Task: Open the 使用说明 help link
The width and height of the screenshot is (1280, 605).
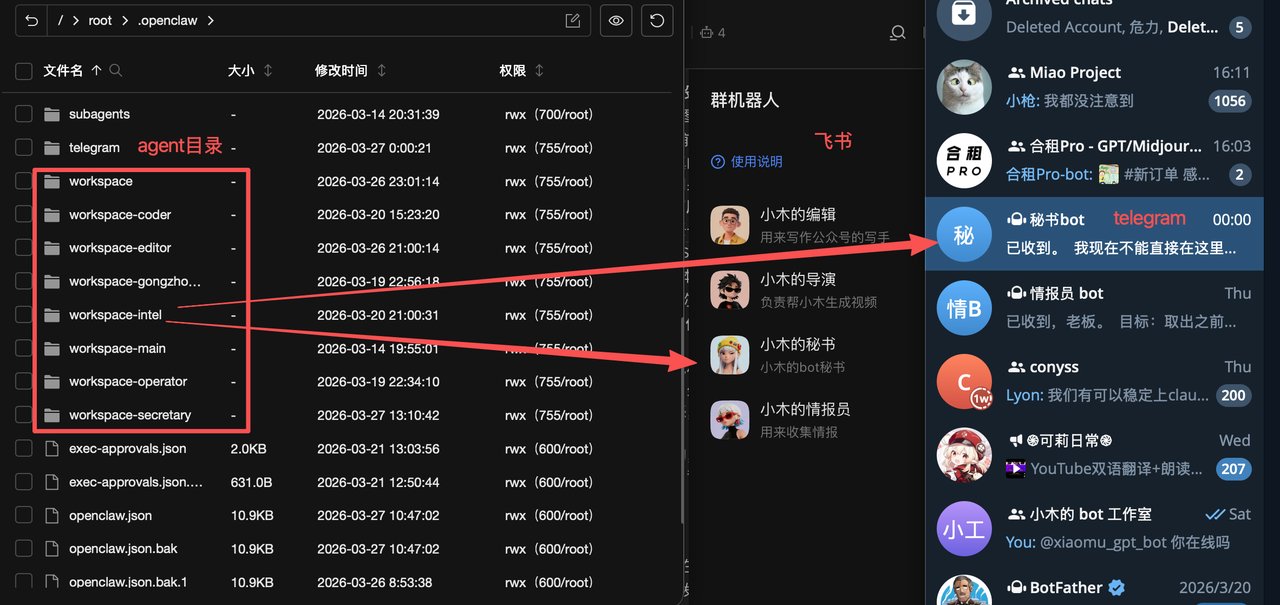Action: [x=747, y=161]
